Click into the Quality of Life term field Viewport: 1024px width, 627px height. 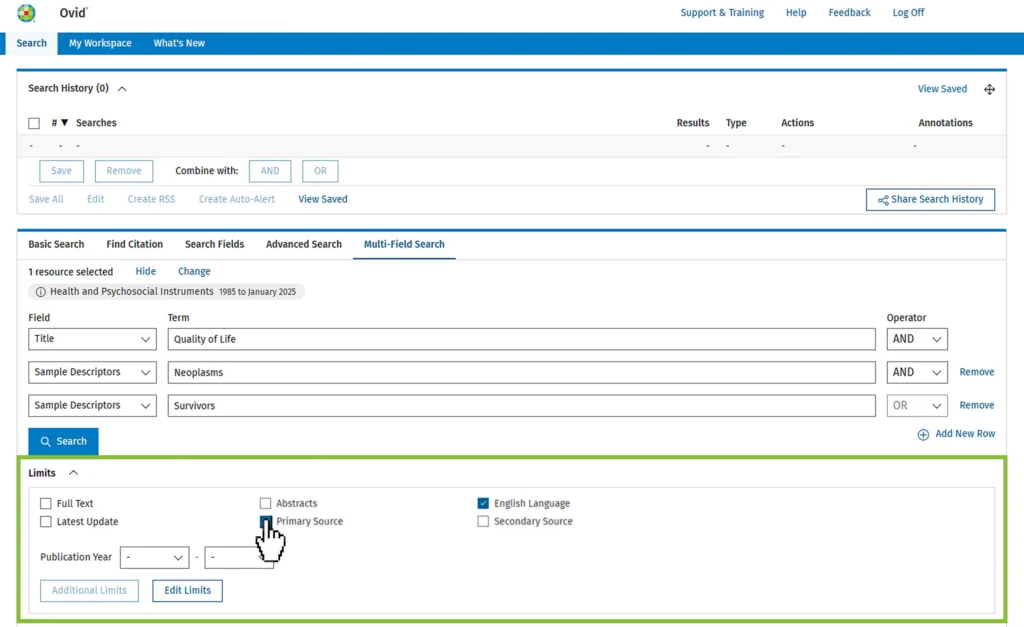[521, 339]
